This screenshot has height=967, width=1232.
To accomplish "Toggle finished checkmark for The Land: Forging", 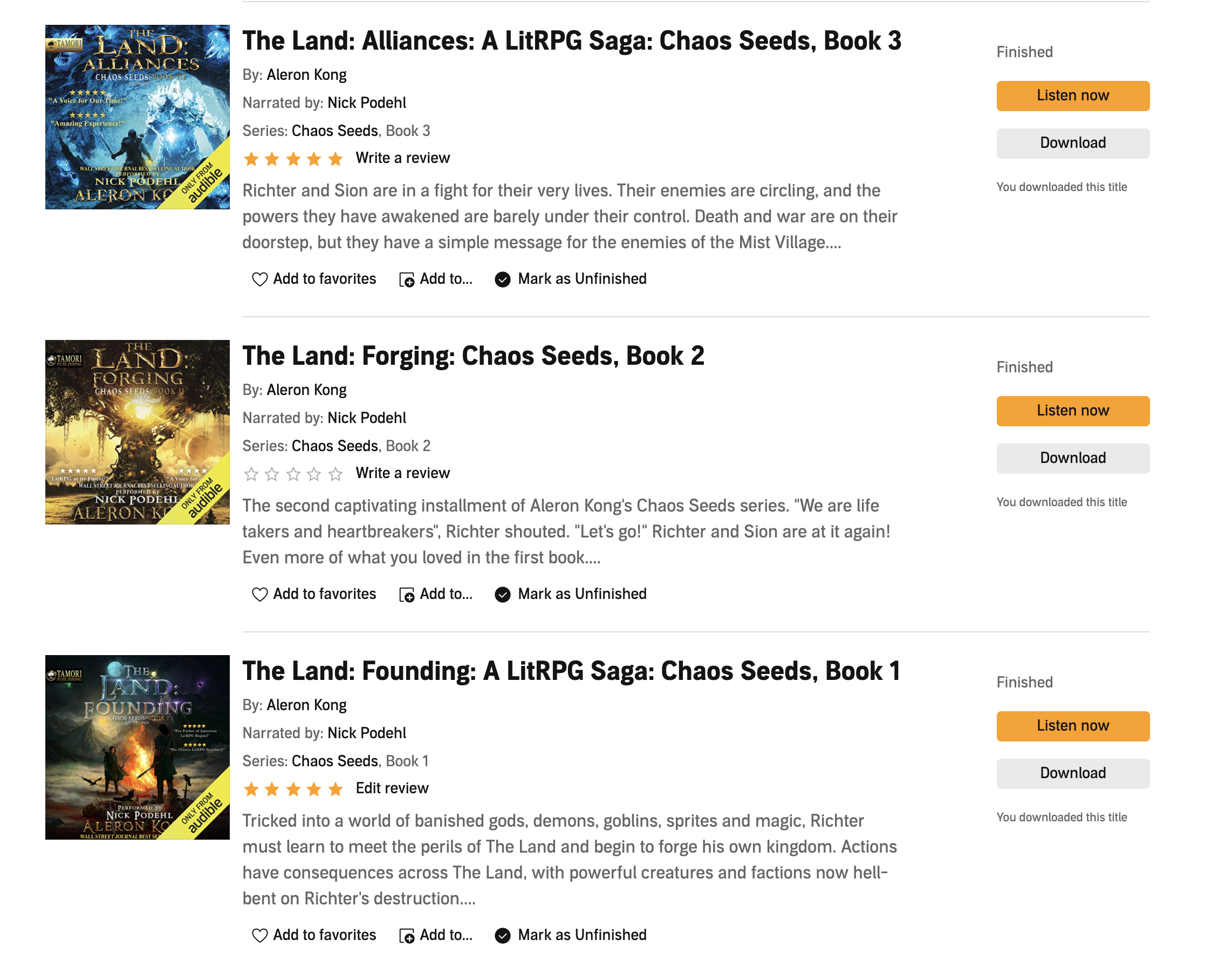I will click(x=502, y=595).
